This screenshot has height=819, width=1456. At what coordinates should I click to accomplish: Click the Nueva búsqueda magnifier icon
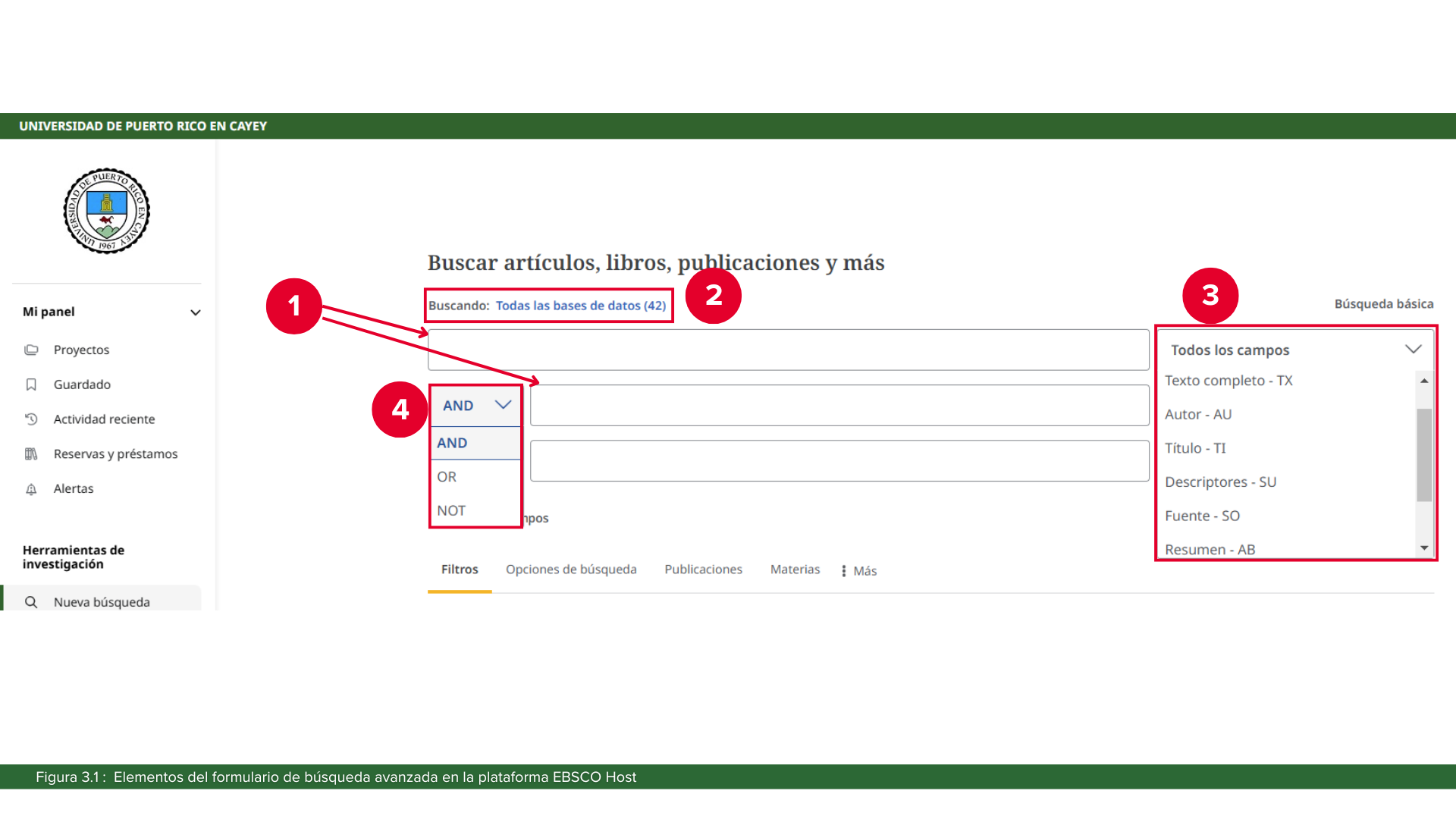point(31,602)
